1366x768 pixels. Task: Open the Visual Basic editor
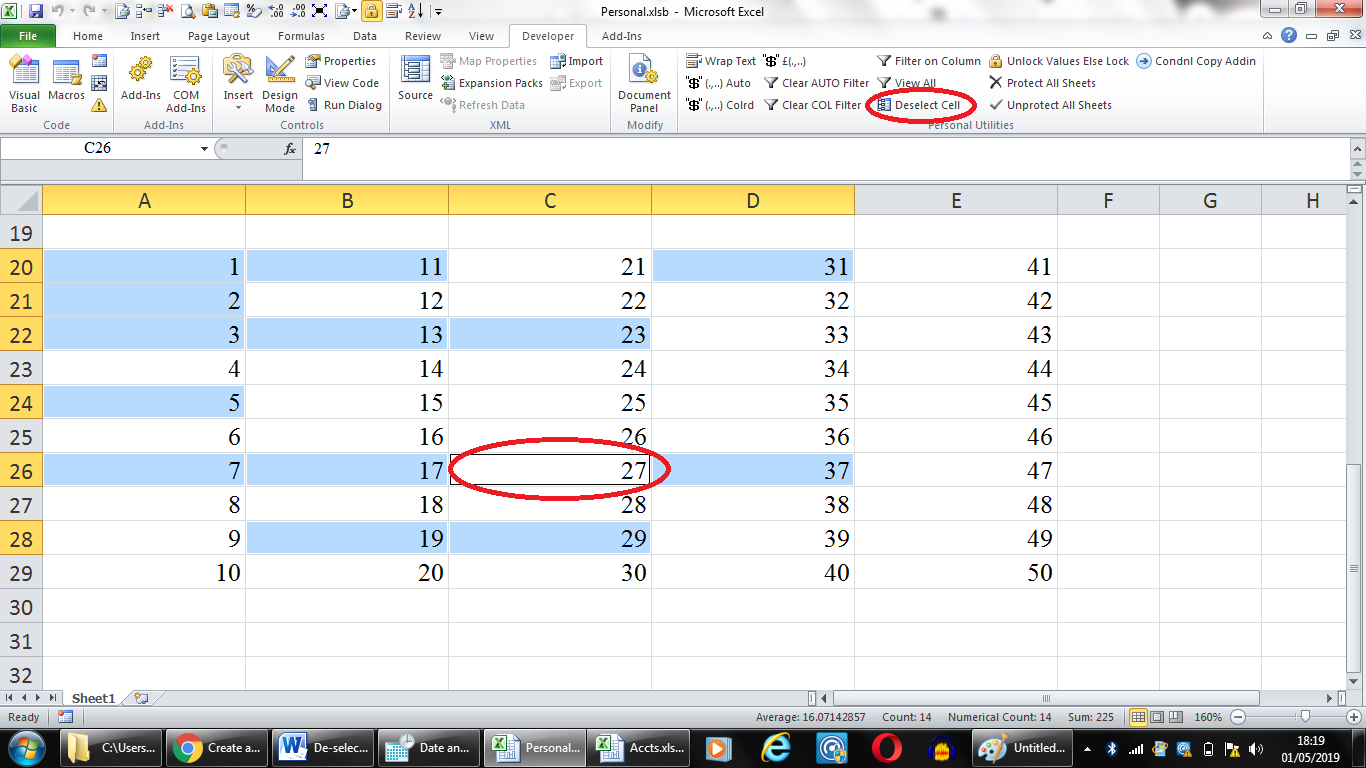pos(24,84)
